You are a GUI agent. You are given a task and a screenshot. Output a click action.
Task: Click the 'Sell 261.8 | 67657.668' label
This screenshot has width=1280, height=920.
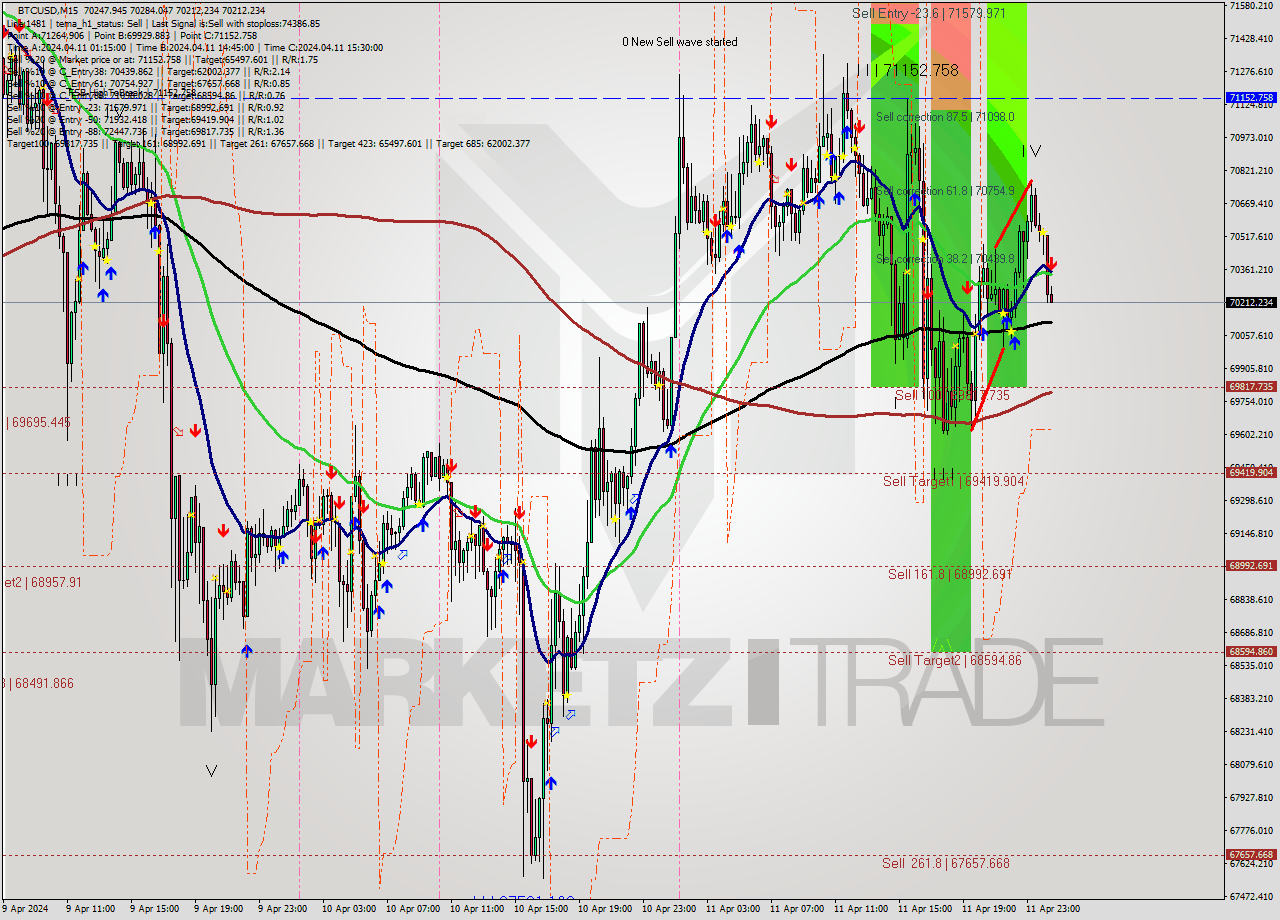(x=946, y=863)
